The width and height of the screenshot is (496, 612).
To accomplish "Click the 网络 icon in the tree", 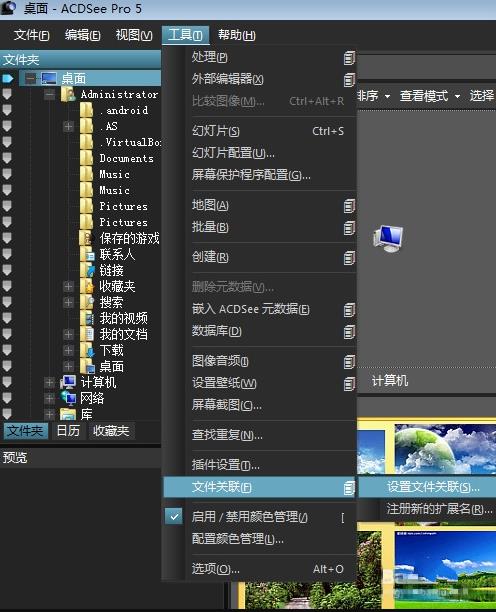I will click(x=68, y=398).
